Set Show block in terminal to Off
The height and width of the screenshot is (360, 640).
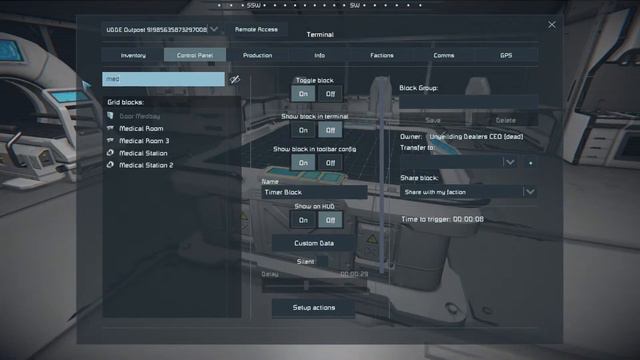[330, 130]
